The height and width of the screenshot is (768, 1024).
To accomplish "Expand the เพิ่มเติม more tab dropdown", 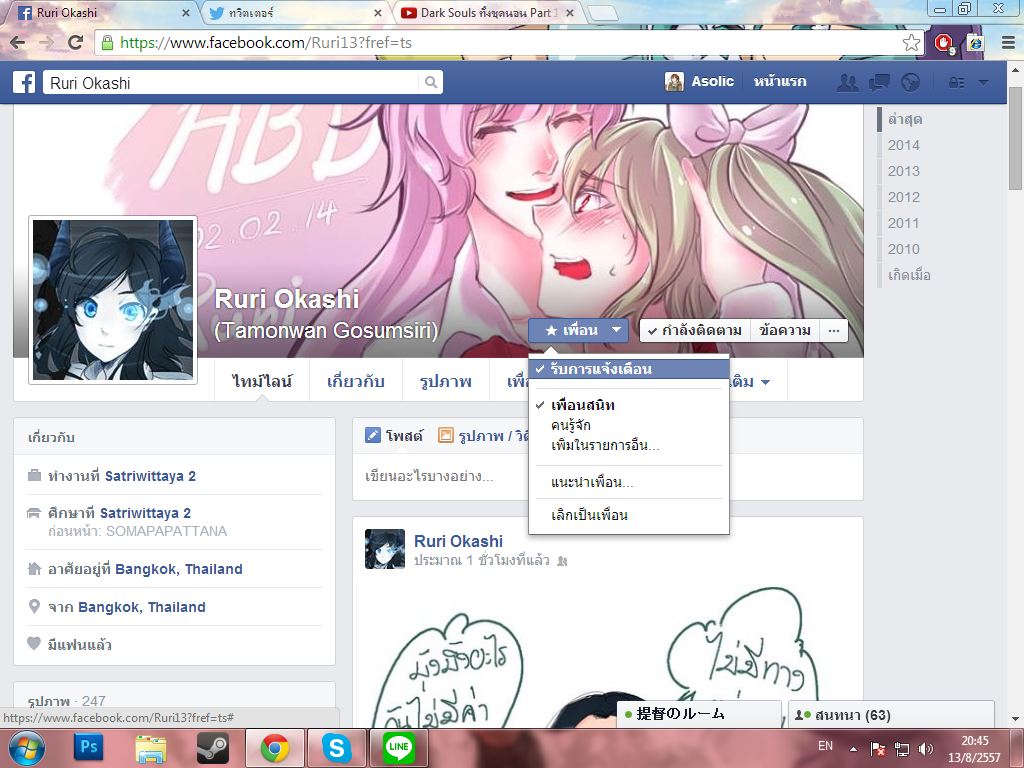I will (758, 381).
